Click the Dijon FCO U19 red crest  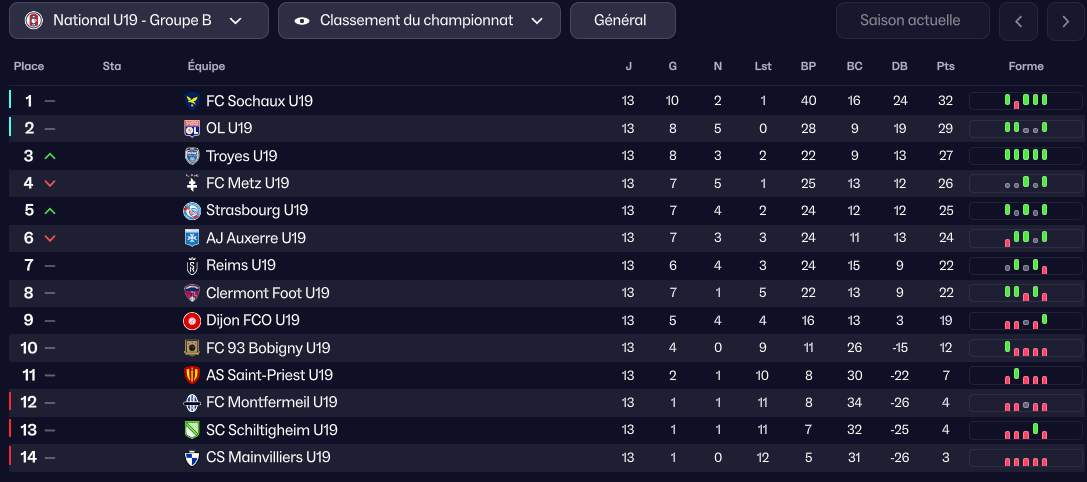pos(192,321)
